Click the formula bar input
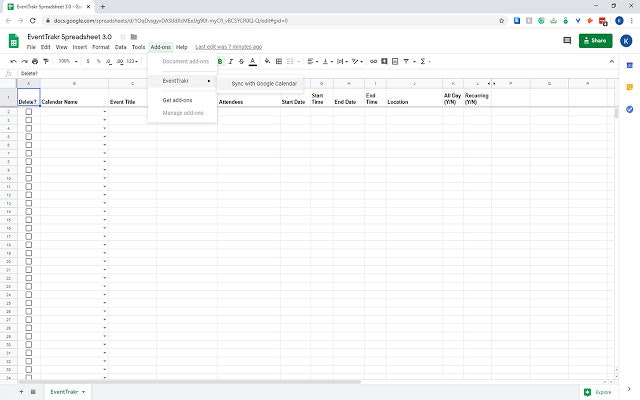Image resolution: width=640 pixels, height=400 pixels. pos(318,73)
